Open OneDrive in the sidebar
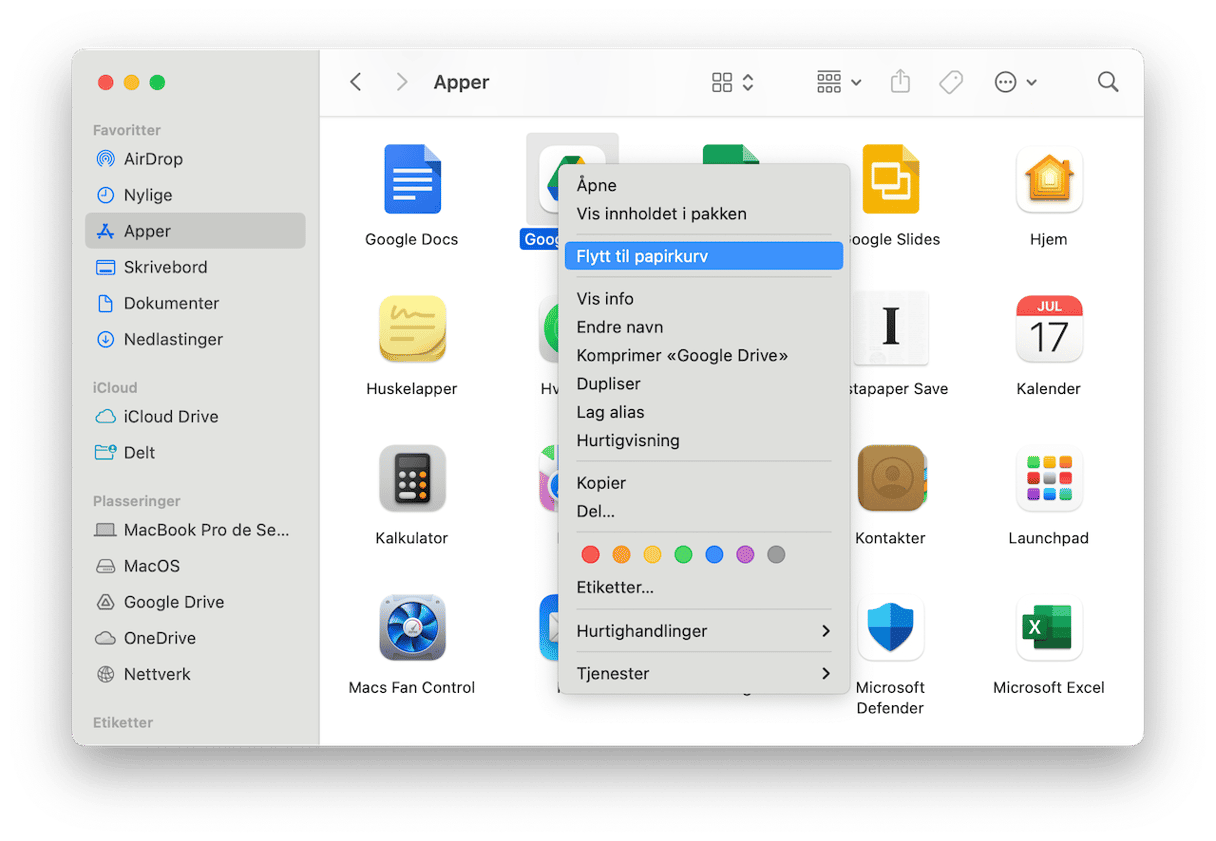The width and height of the screenshot is (1216, 841). 195,638
